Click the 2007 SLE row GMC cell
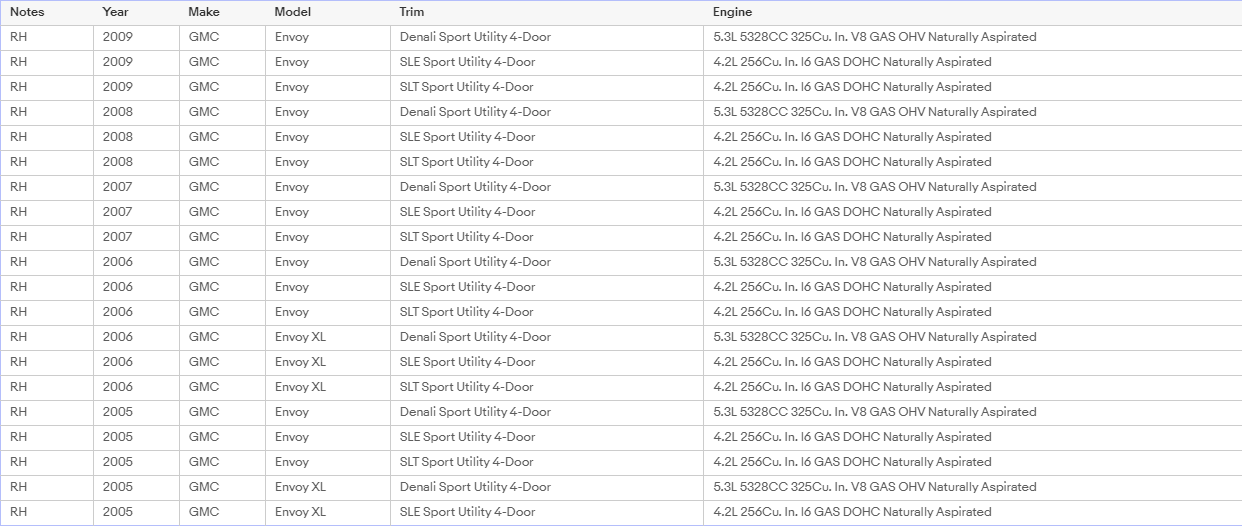 [223, 212]
